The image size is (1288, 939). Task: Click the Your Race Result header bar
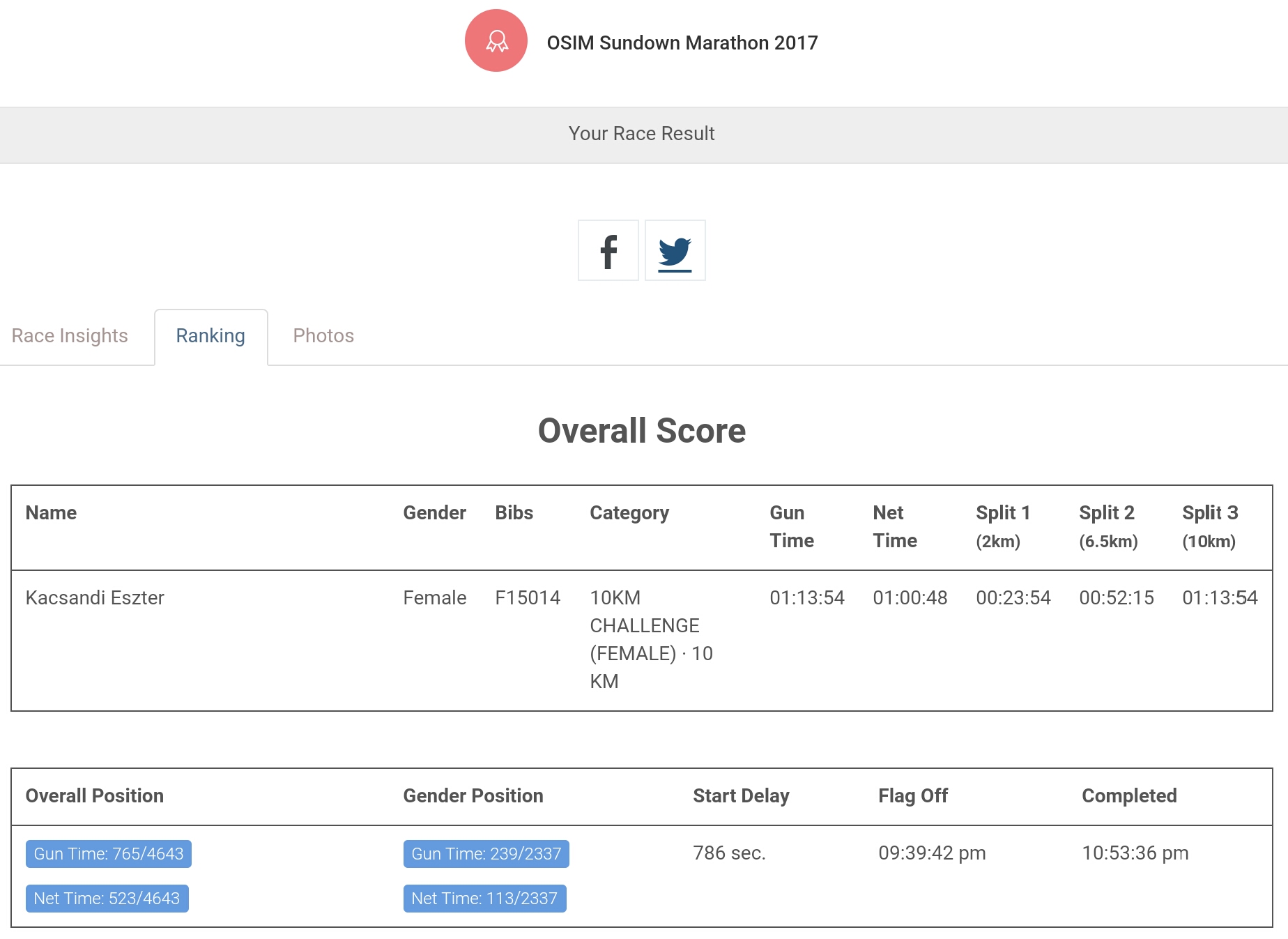pyautogui.click(x=644, y=135)
